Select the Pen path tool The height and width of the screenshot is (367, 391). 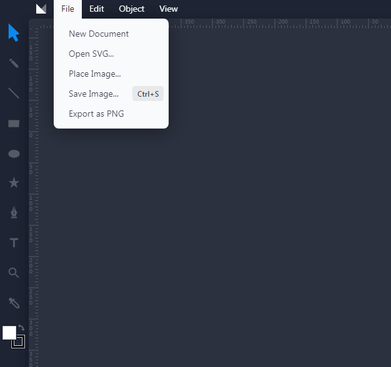14,213
